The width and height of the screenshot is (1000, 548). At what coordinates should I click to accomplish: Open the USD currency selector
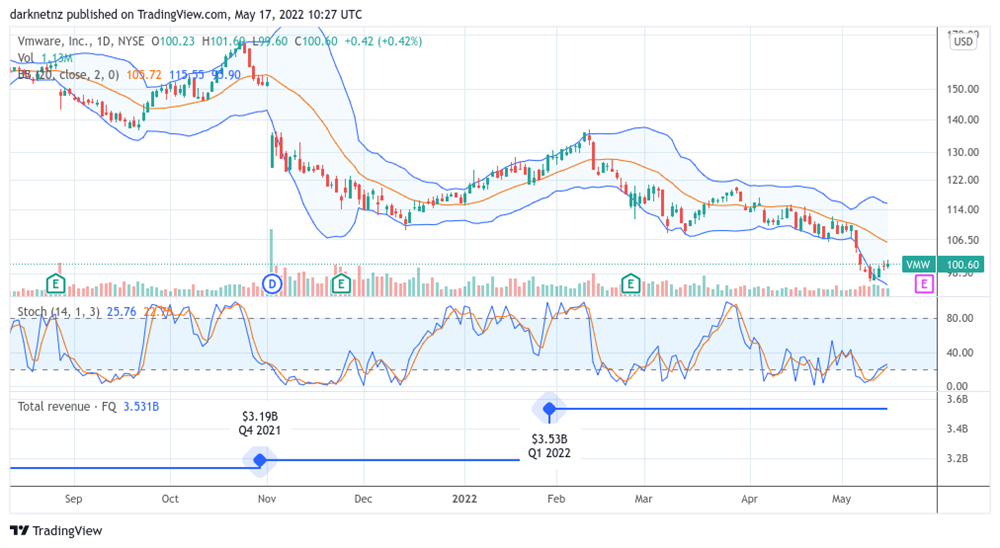963,41
